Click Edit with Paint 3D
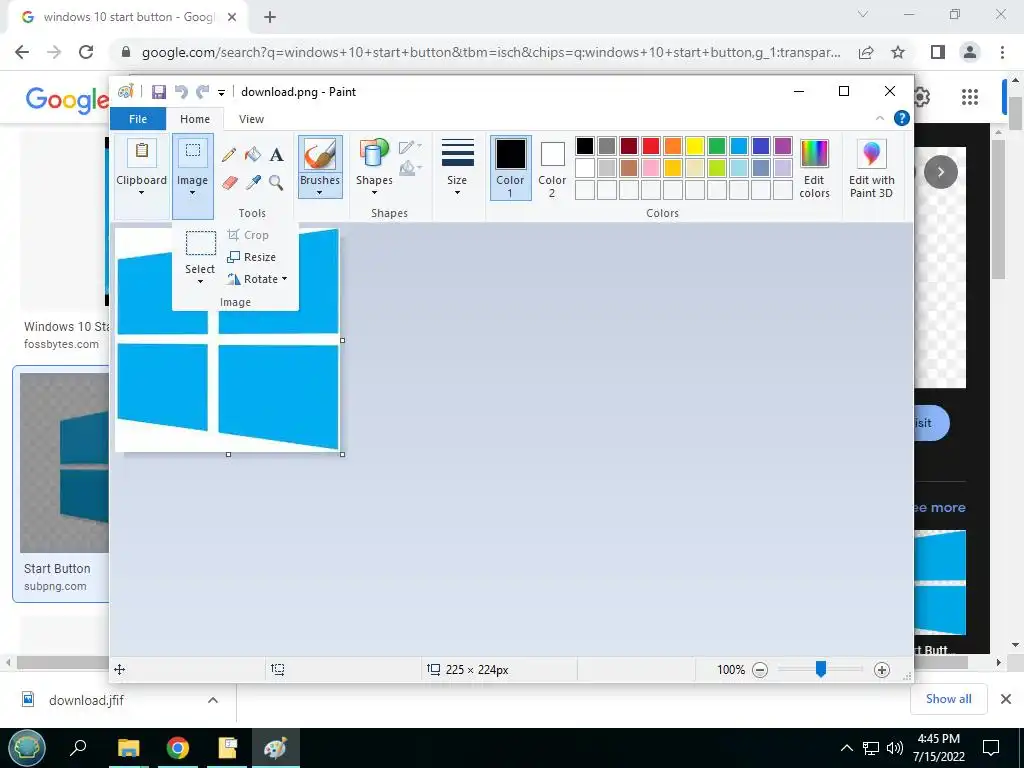The width and height of the screenshot is (1024, 768). [x=871, y=168]
